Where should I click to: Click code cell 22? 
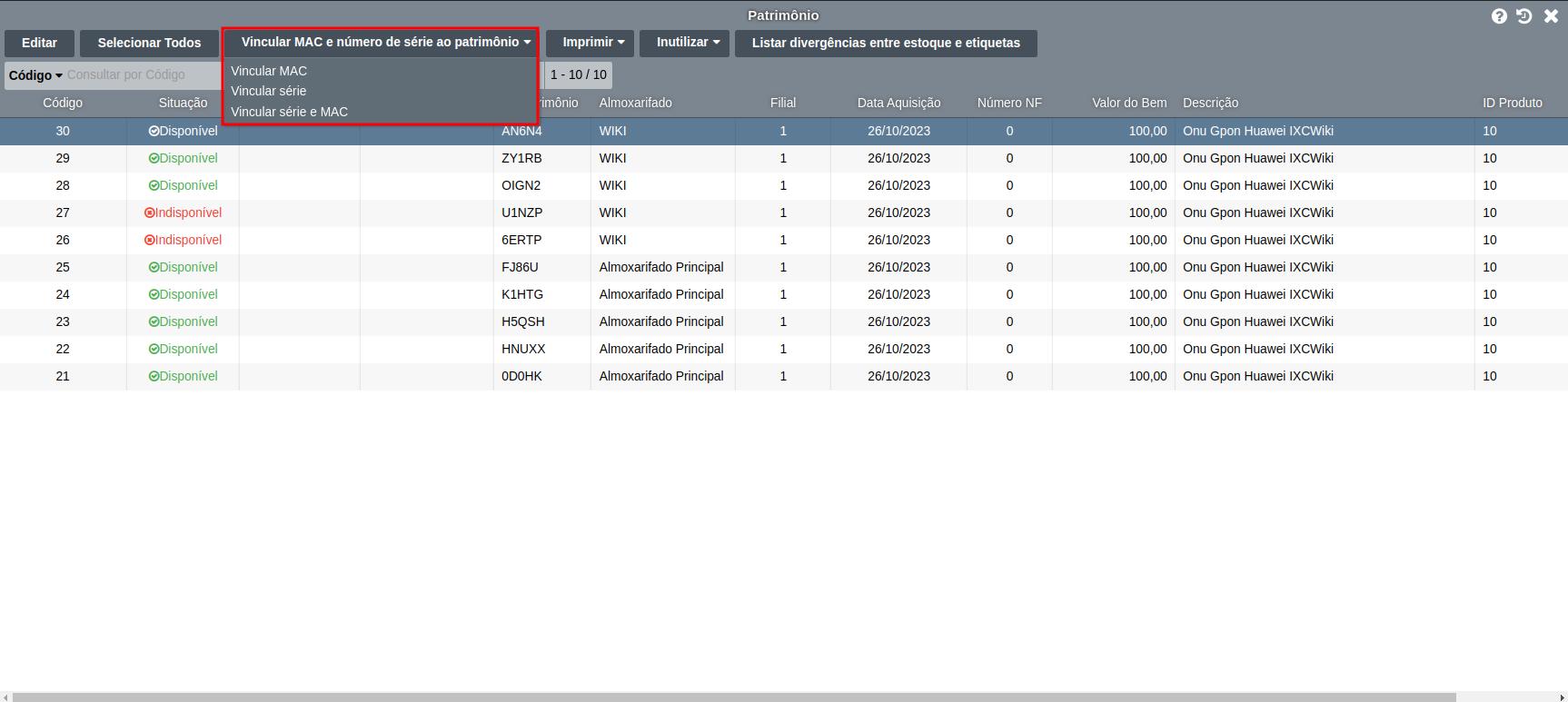63,349
